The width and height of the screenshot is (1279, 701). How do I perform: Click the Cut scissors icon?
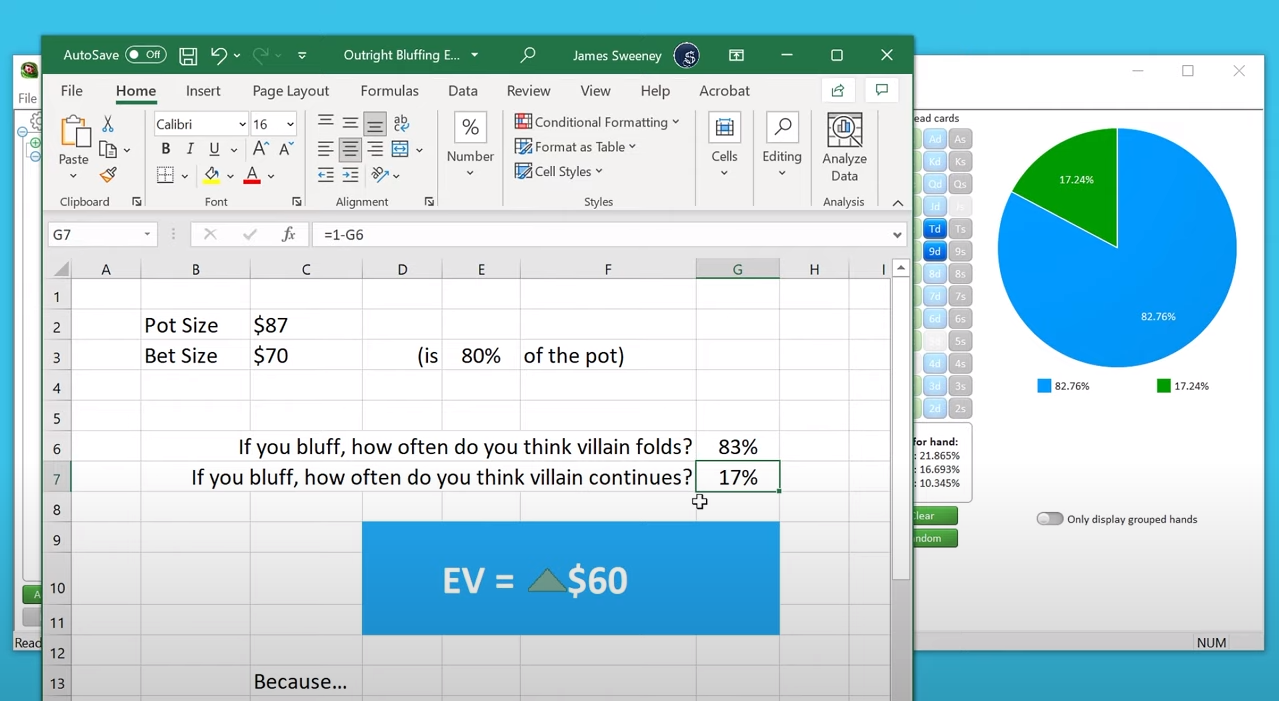point(107,124)
